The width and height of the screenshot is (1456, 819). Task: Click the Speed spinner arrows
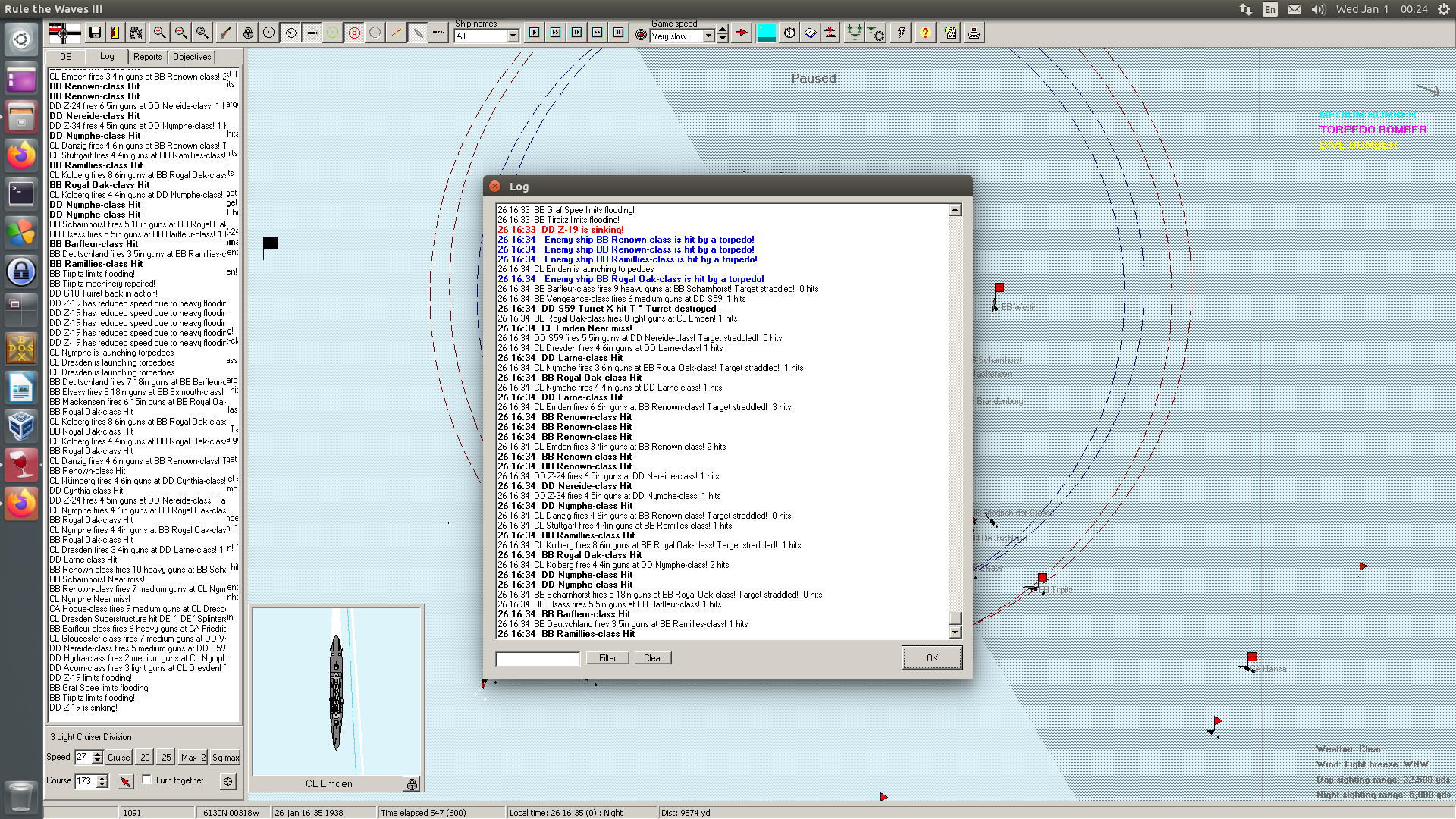pos(97,758)
